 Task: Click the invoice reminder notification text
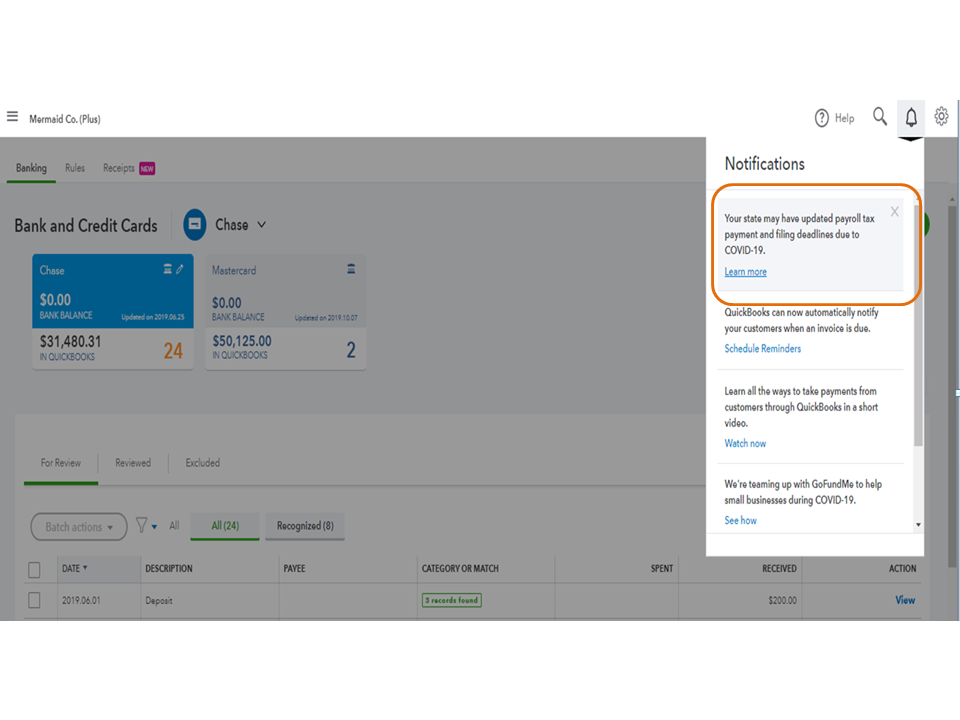pyautogui.click(x=801, y=320)
